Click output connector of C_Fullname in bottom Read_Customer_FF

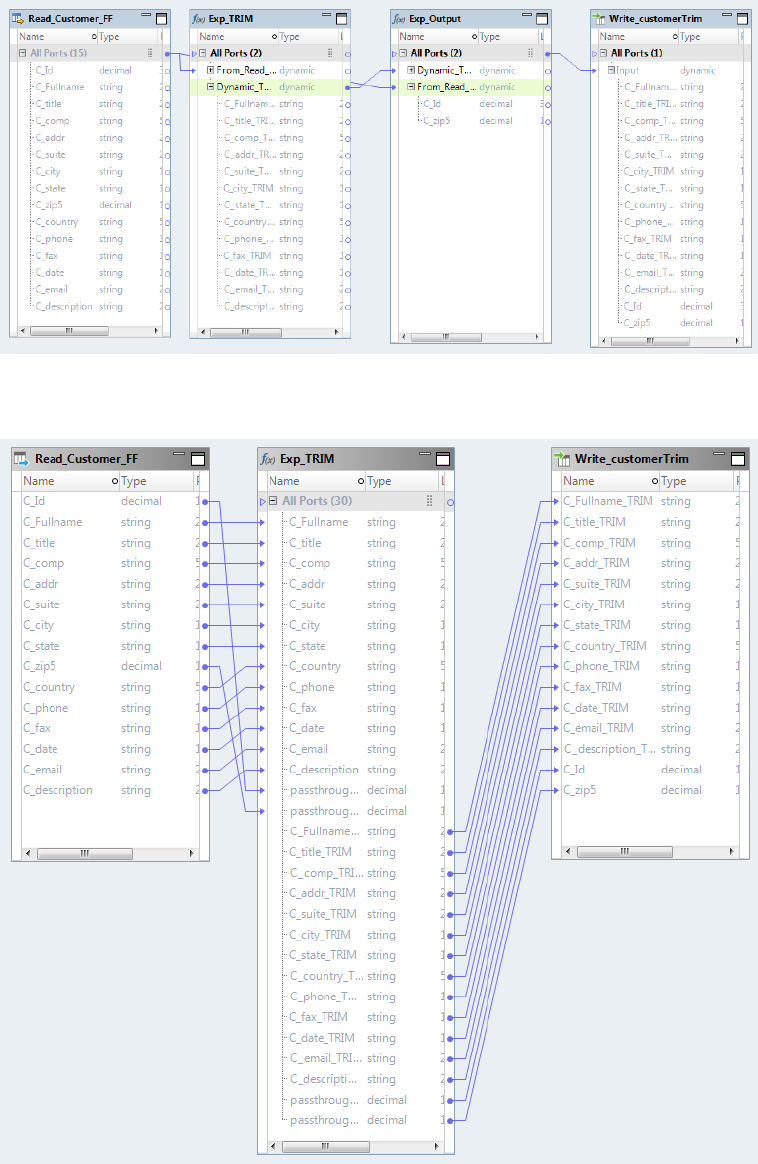pos(206,523)
